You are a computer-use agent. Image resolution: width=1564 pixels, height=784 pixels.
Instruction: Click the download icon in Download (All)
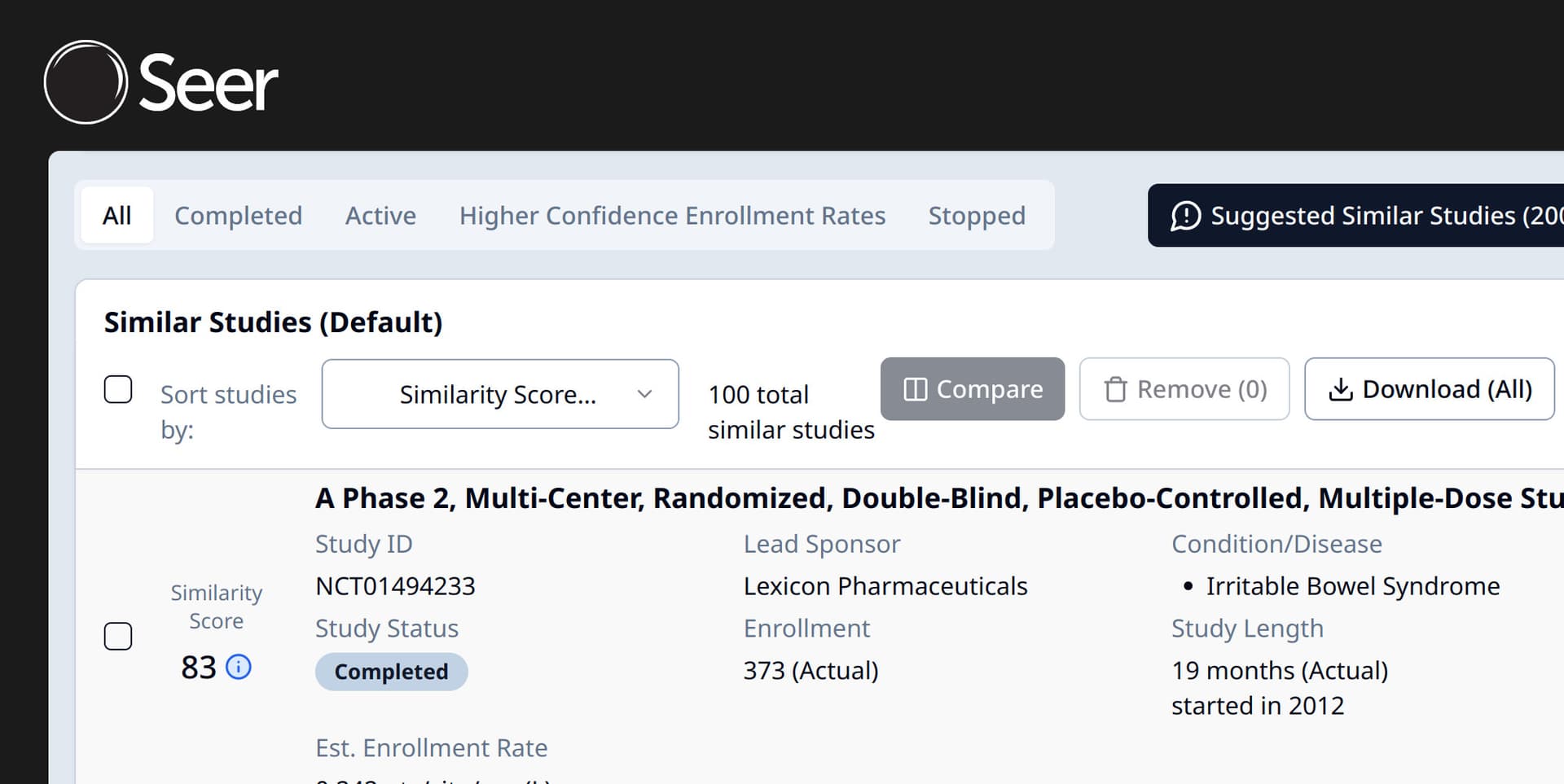point(1342,389)
